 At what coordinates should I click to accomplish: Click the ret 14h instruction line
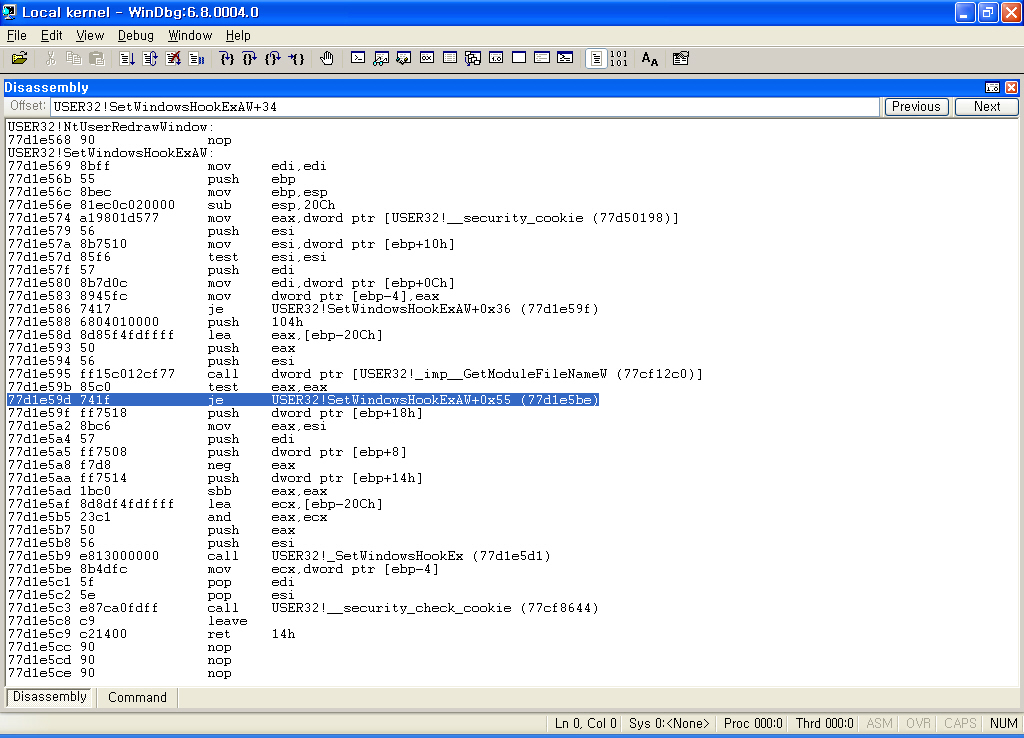152,634
